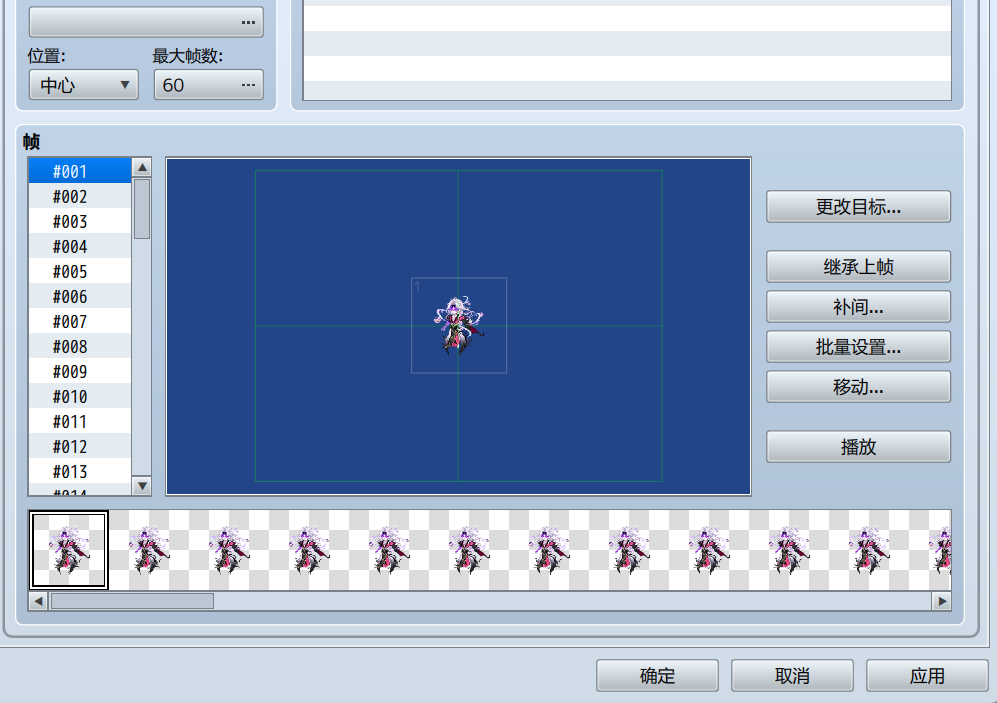This screenshot has height=703, width=997.
Task: Select frame #002 in the list
Action: (80, 196)
